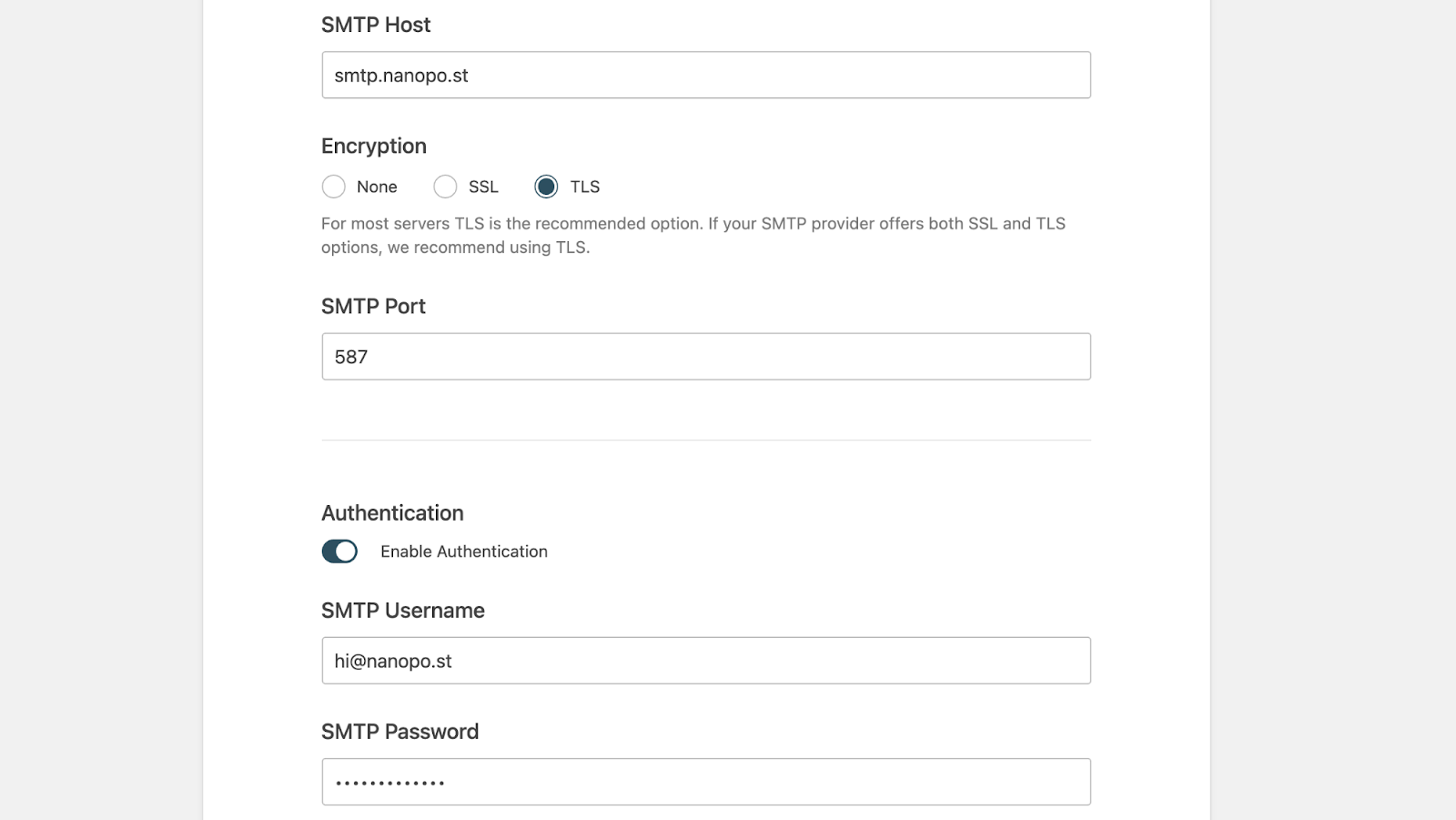
Task: Disable the Enable Authentication toggle switch
Action: point(339,552)
